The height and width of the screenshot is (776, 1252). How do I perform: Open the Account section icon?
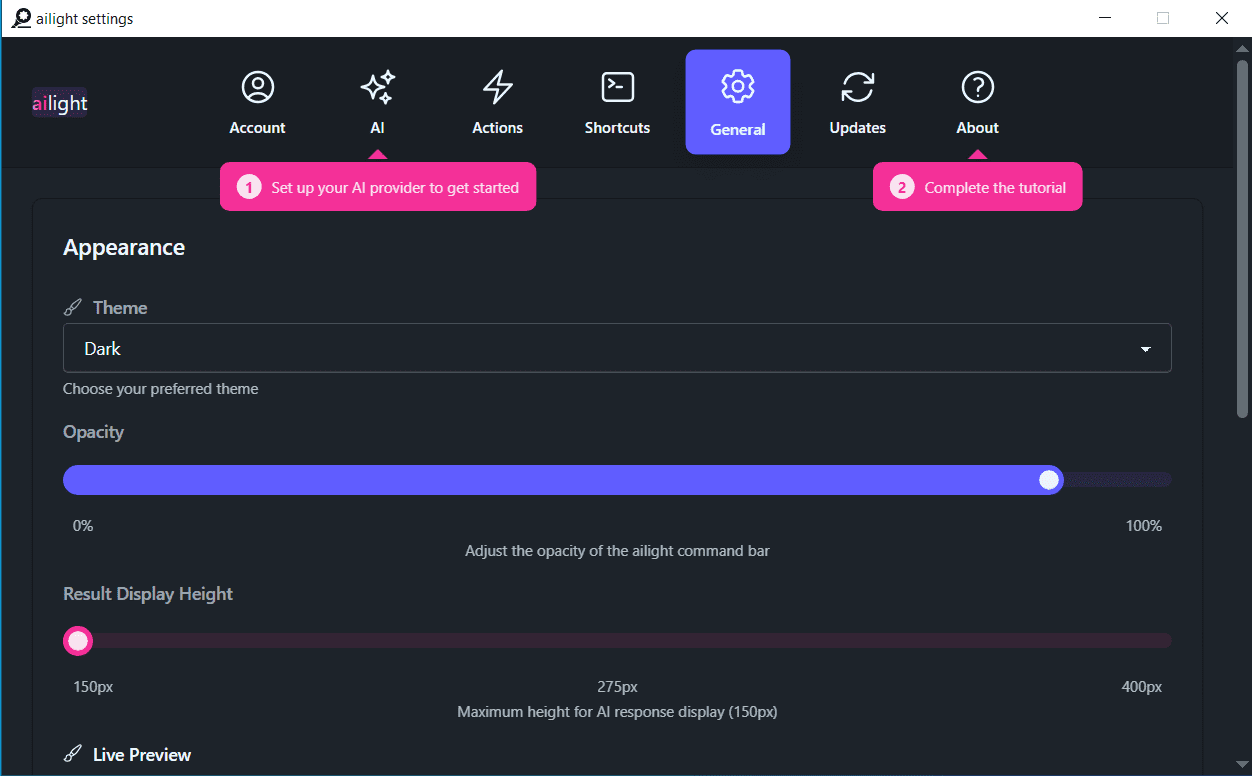click(x=257, y=87)
